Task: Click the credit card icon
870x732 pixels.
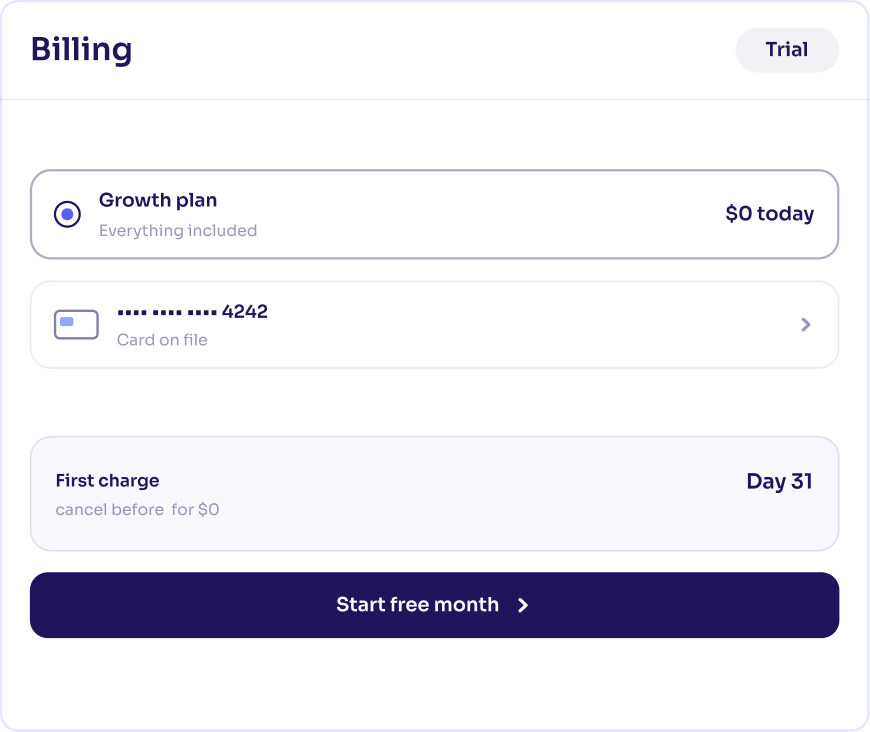Action: coord(76,324)
